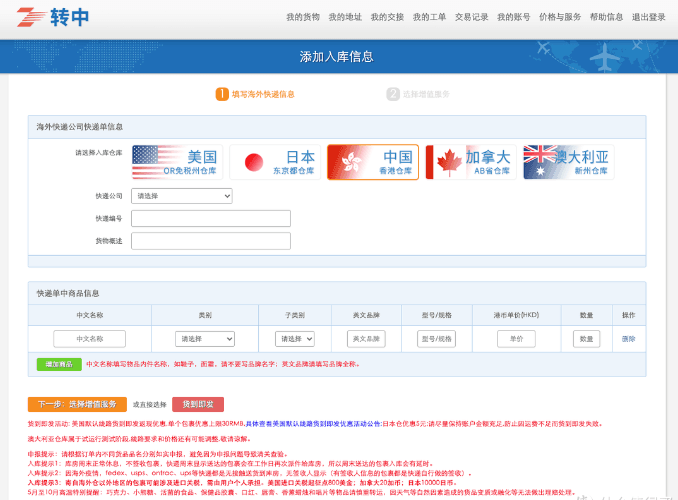
Task: Open the blue 美国默认线路货到即发优惠活动公告 link
Action: click(313, 424)
